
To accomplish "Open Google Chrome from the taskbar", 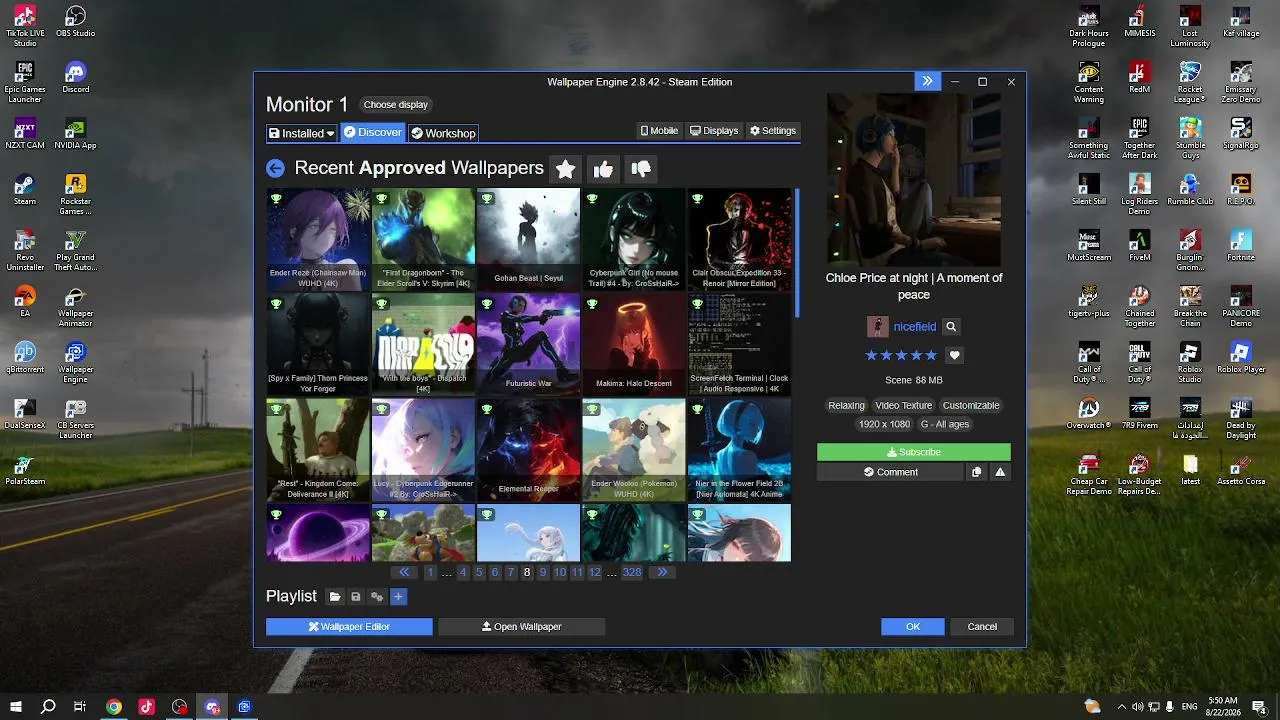I will click(114, 707).
